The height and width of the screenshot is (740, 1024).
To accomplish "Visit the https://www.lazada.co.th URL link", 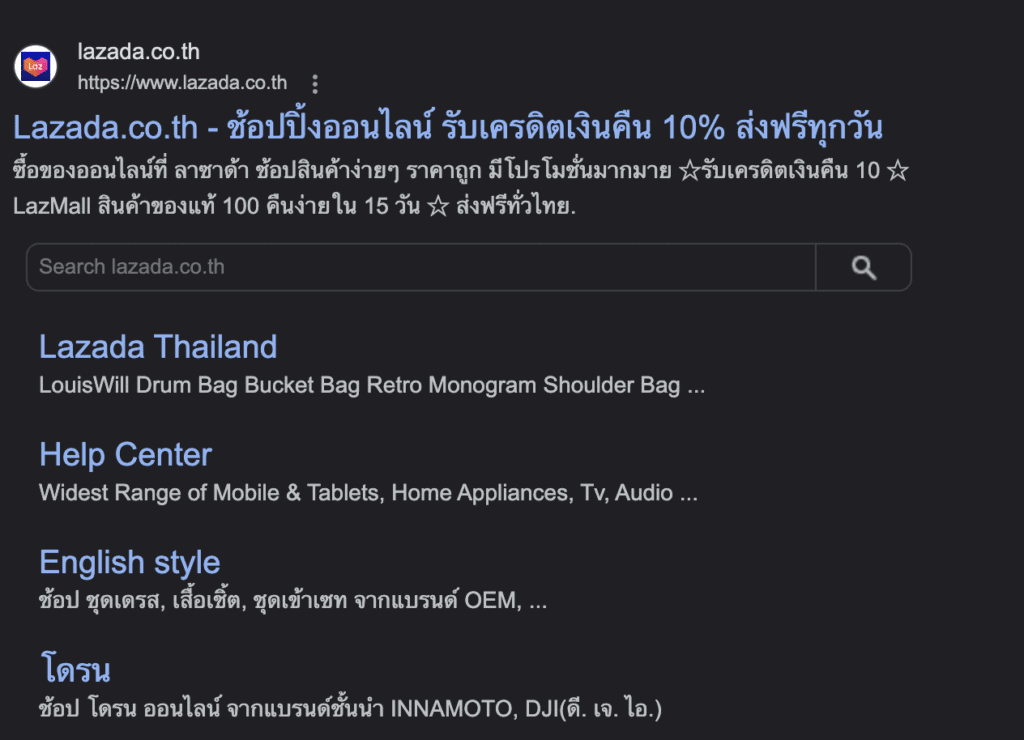I will tap(182, 83).
